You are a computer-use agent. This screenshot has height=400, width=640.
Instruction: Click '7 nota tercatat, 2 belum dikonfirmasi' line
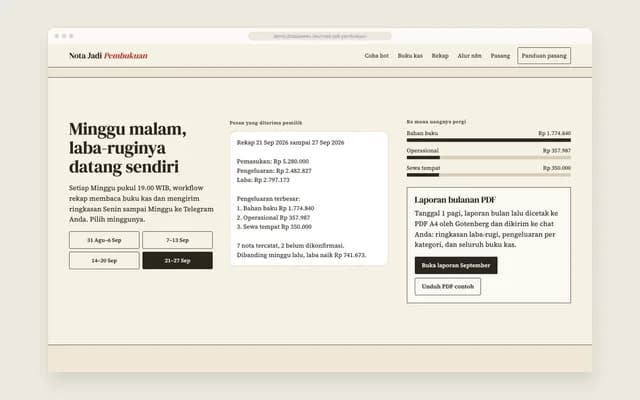(x=290, y=246)
